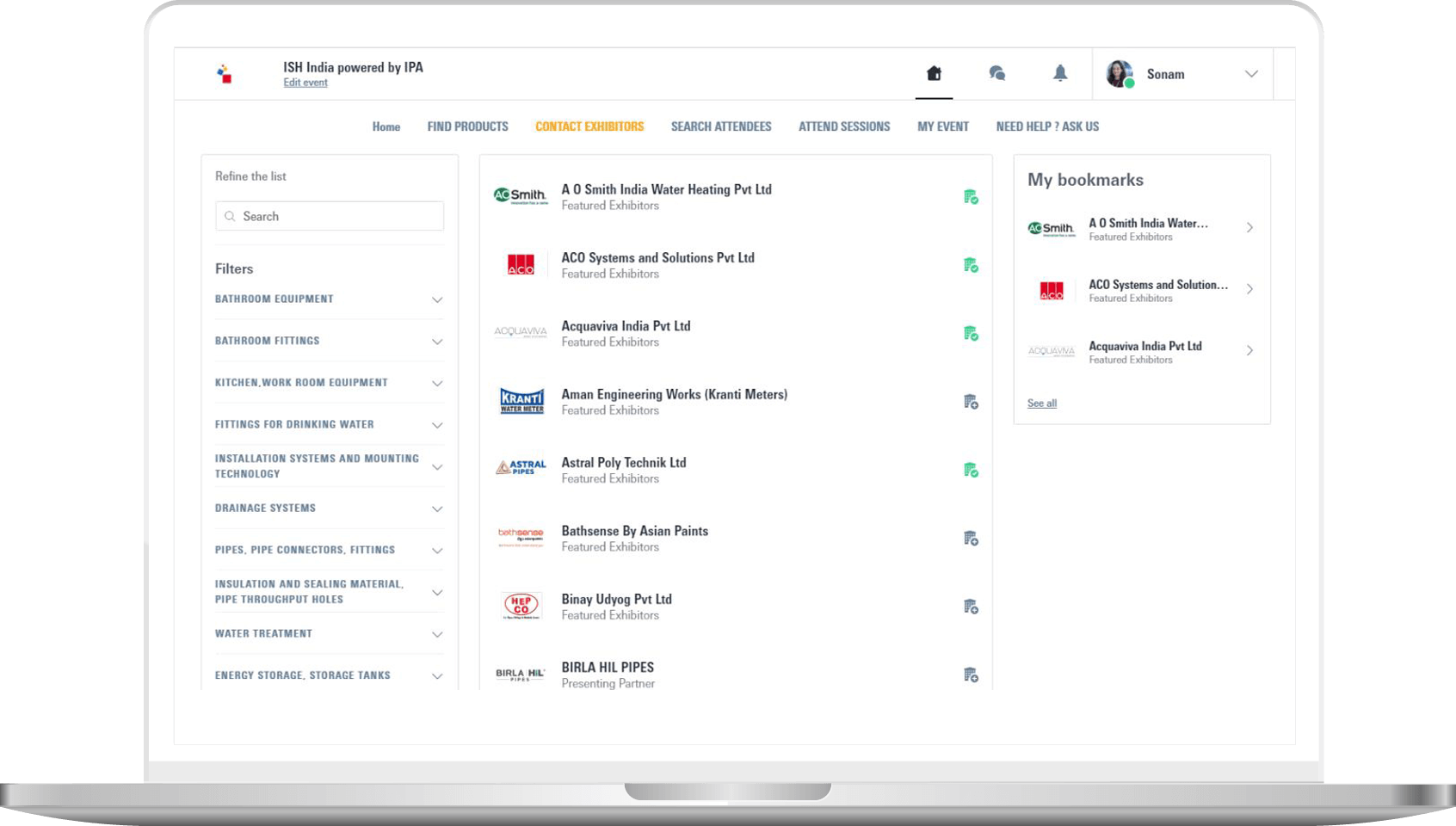Open Sonam user menu dropdown arrow
Image resolution: width=1456 pixels, height=826 pixels.
(1251, 74)
